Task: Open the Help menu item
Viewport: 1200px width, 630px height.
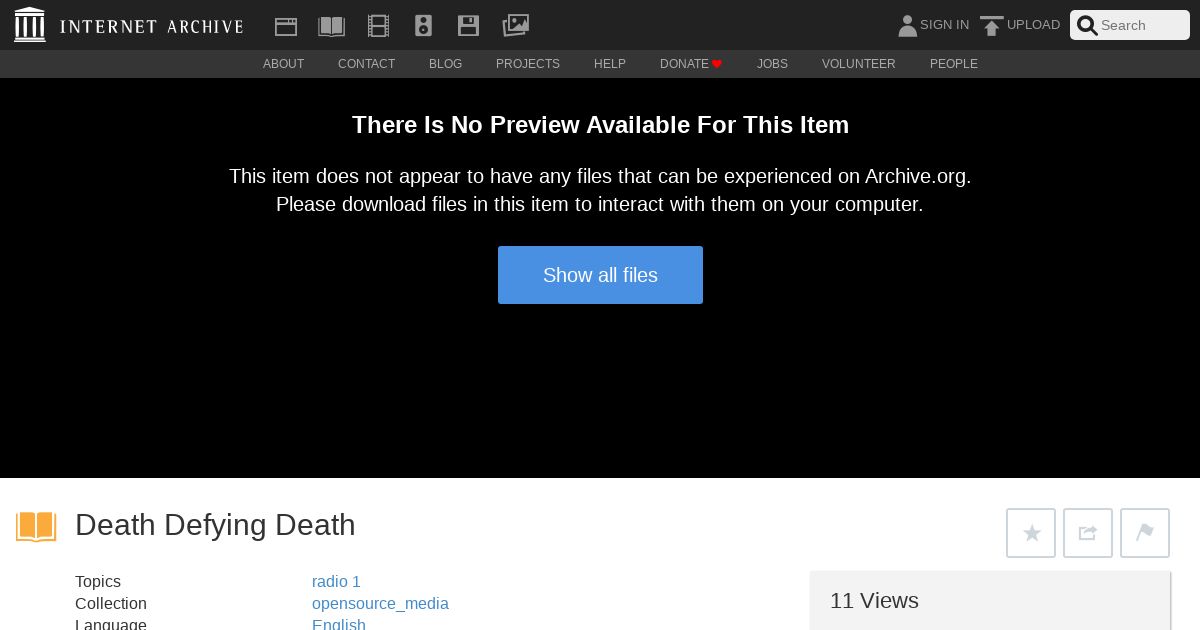Action: (x=610, y=64)
